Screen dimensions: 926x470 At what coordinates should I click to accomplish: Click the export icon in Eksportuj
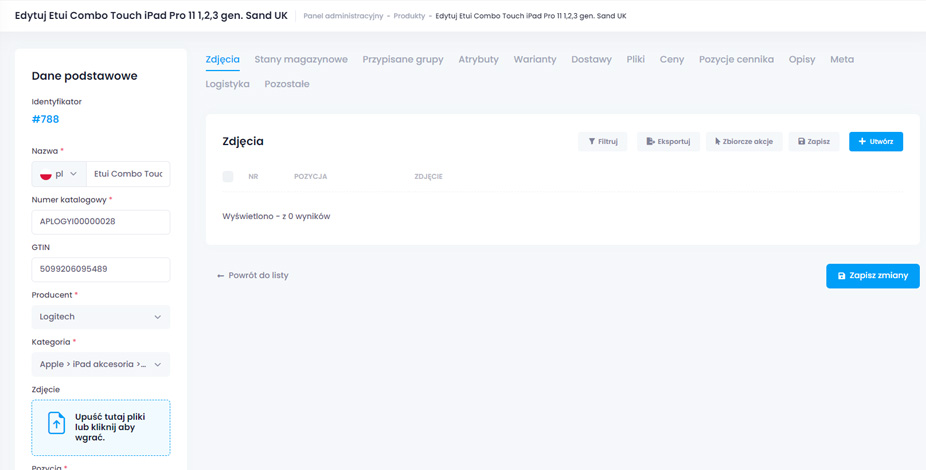651,142
